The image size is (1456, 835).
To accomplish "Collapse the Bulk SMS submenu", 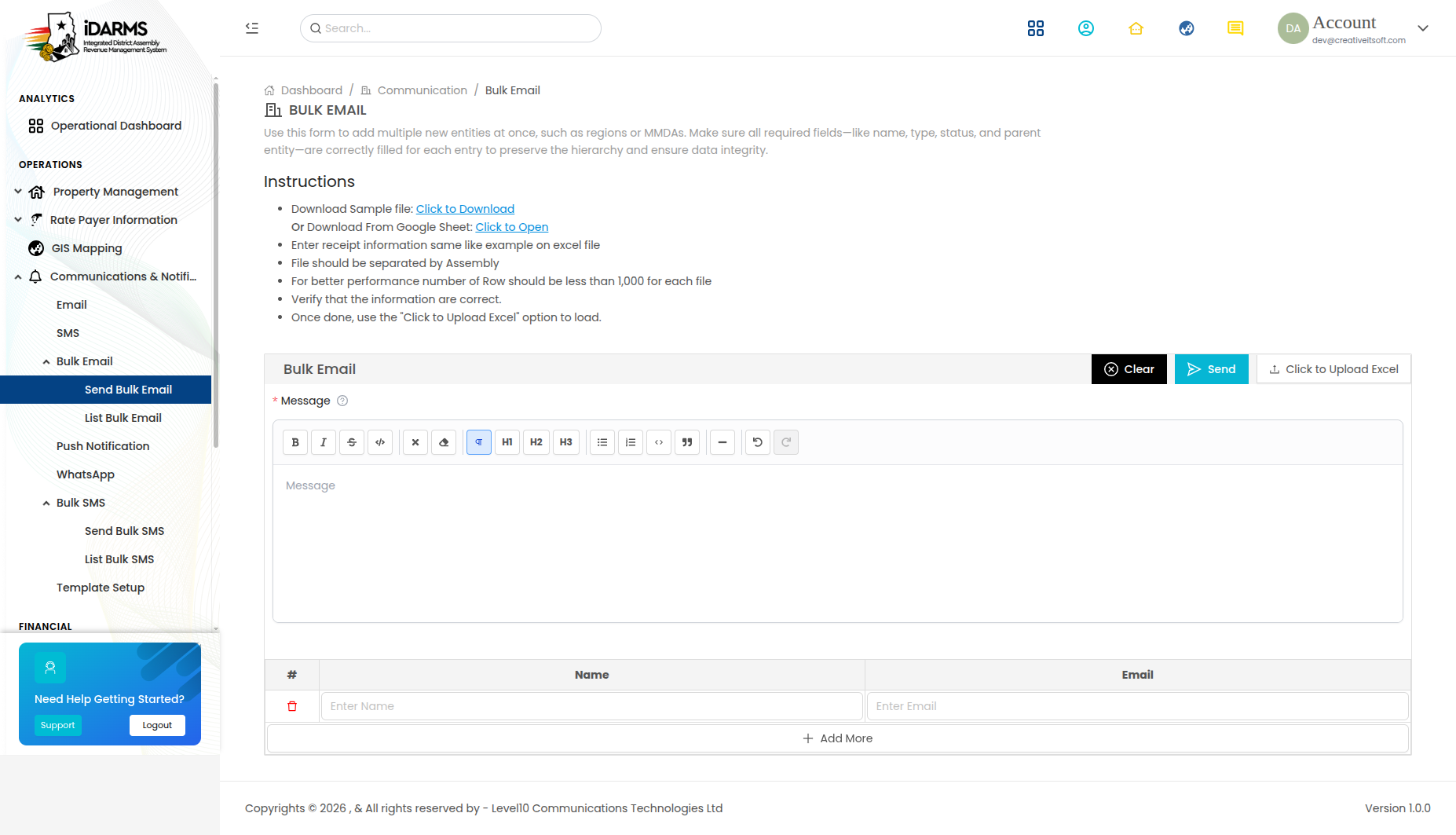I will tap(80, 503).
